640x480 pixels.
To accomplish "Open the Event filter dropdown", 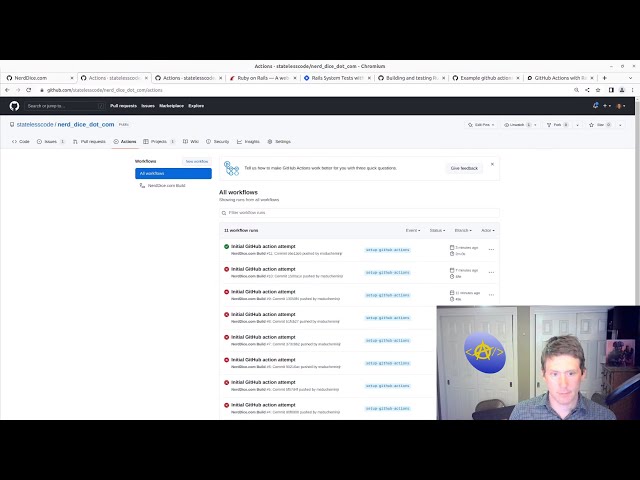I will (413, 231).
